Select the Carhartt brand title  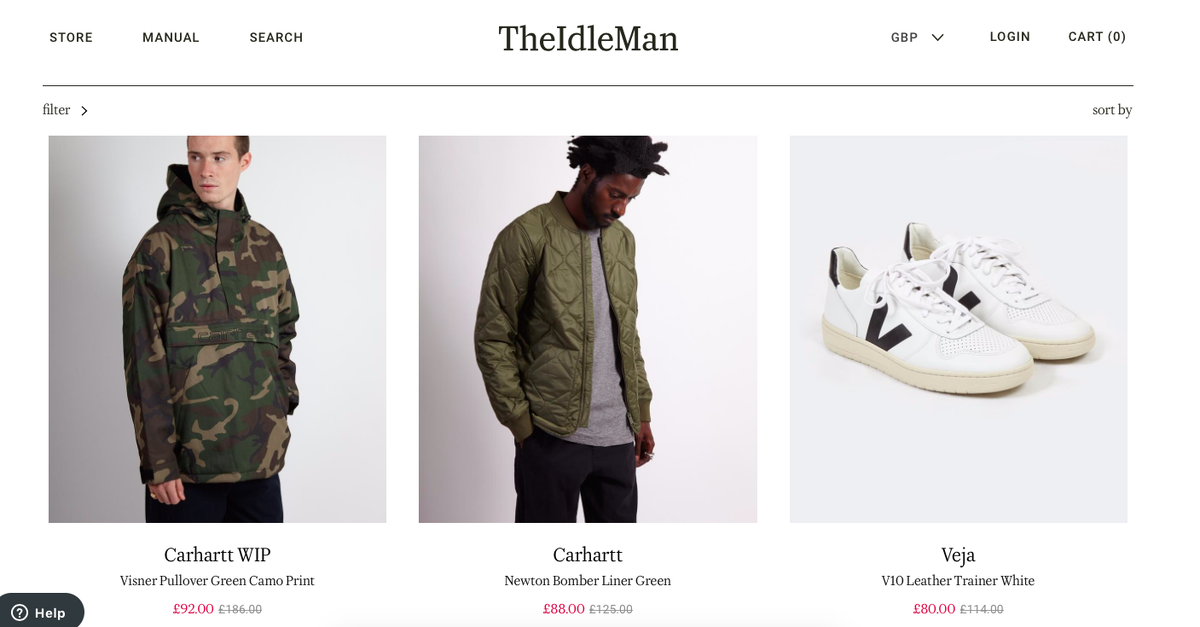tap(588, 555)
